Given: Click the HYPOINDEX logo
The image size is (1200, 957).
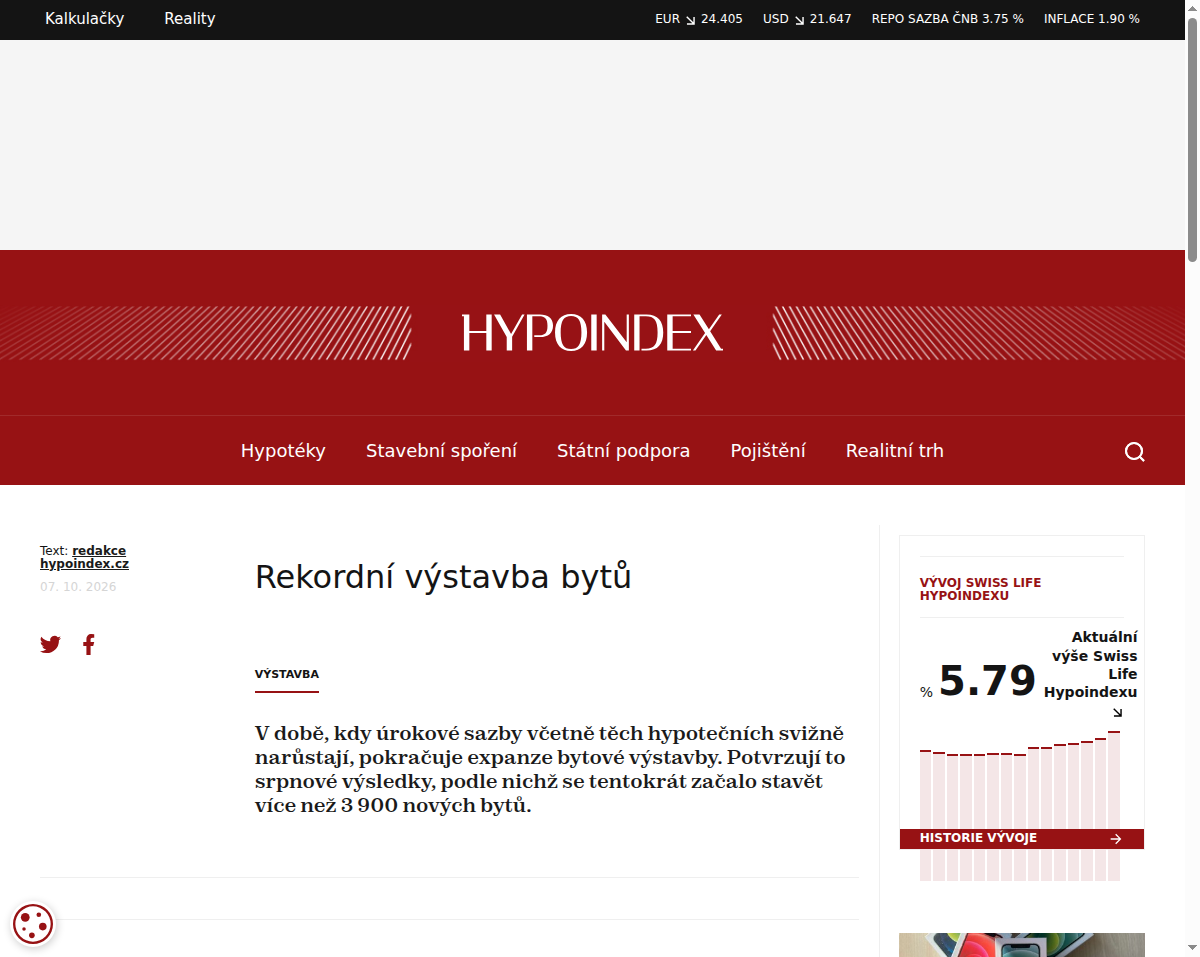Looking at the screenshot, I should (592, 332).
